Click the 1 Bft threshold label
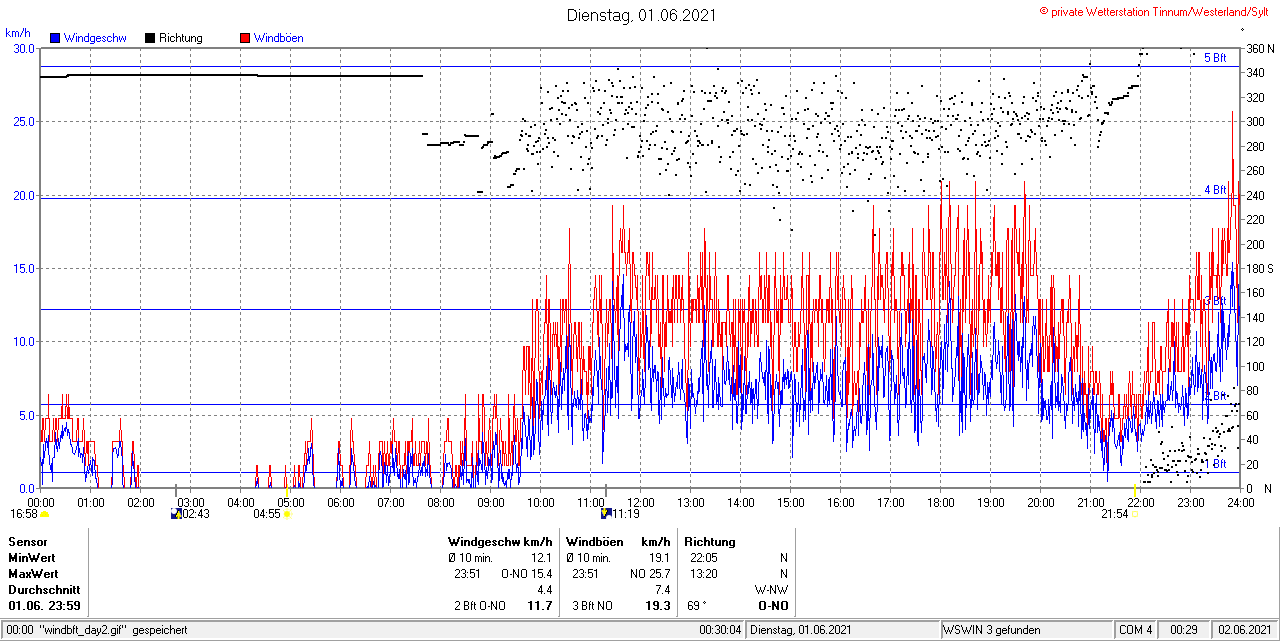 [1215, 464]
